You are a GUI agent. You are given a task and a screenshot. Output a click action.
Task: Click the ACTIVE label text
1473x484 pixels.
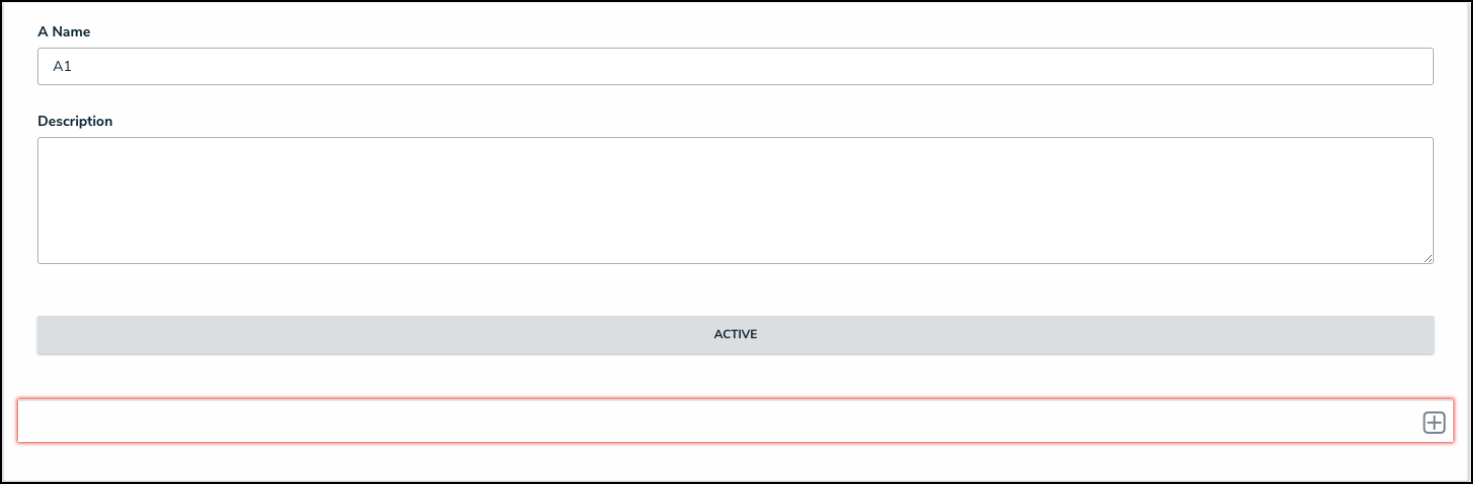coord(735,335)
